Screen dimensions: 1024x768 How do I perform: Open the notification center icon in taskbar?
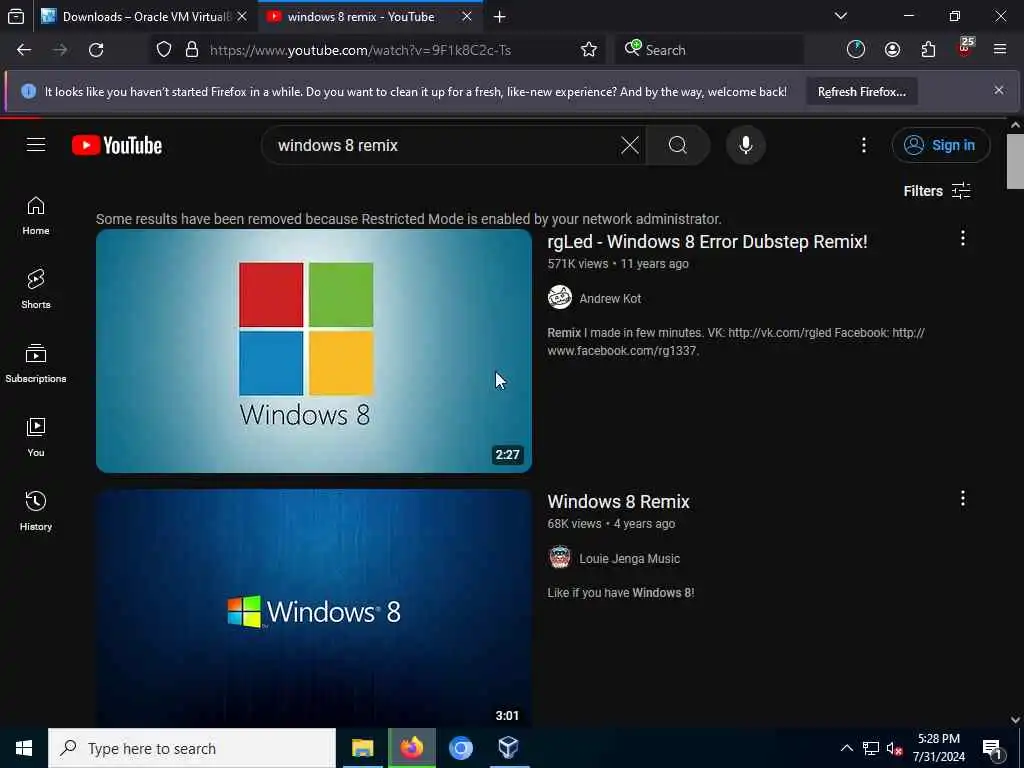(992, 749)
